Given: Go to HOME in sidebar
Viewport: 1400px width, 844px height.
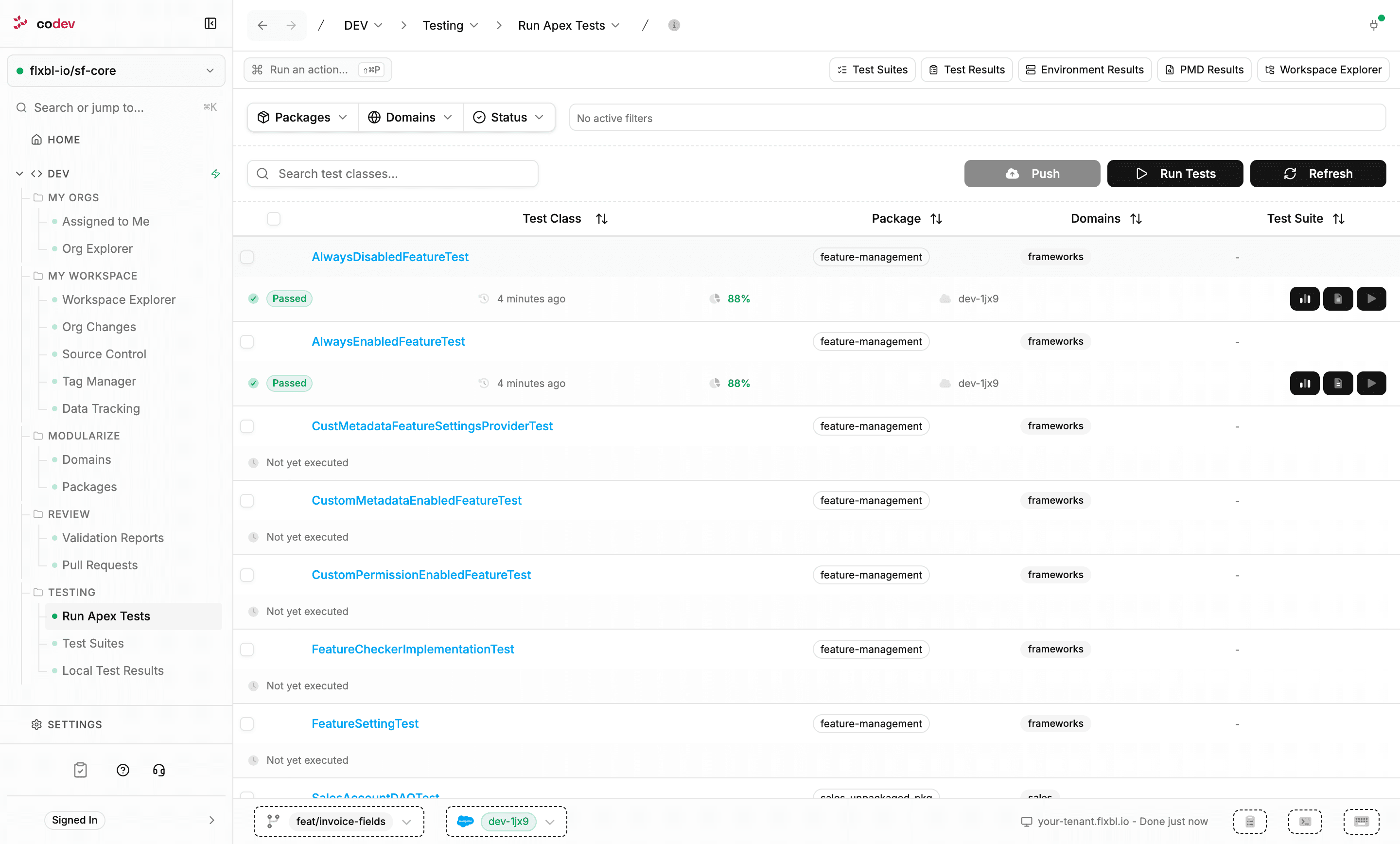Looking at the screenshot, I should tap(55, 140).
